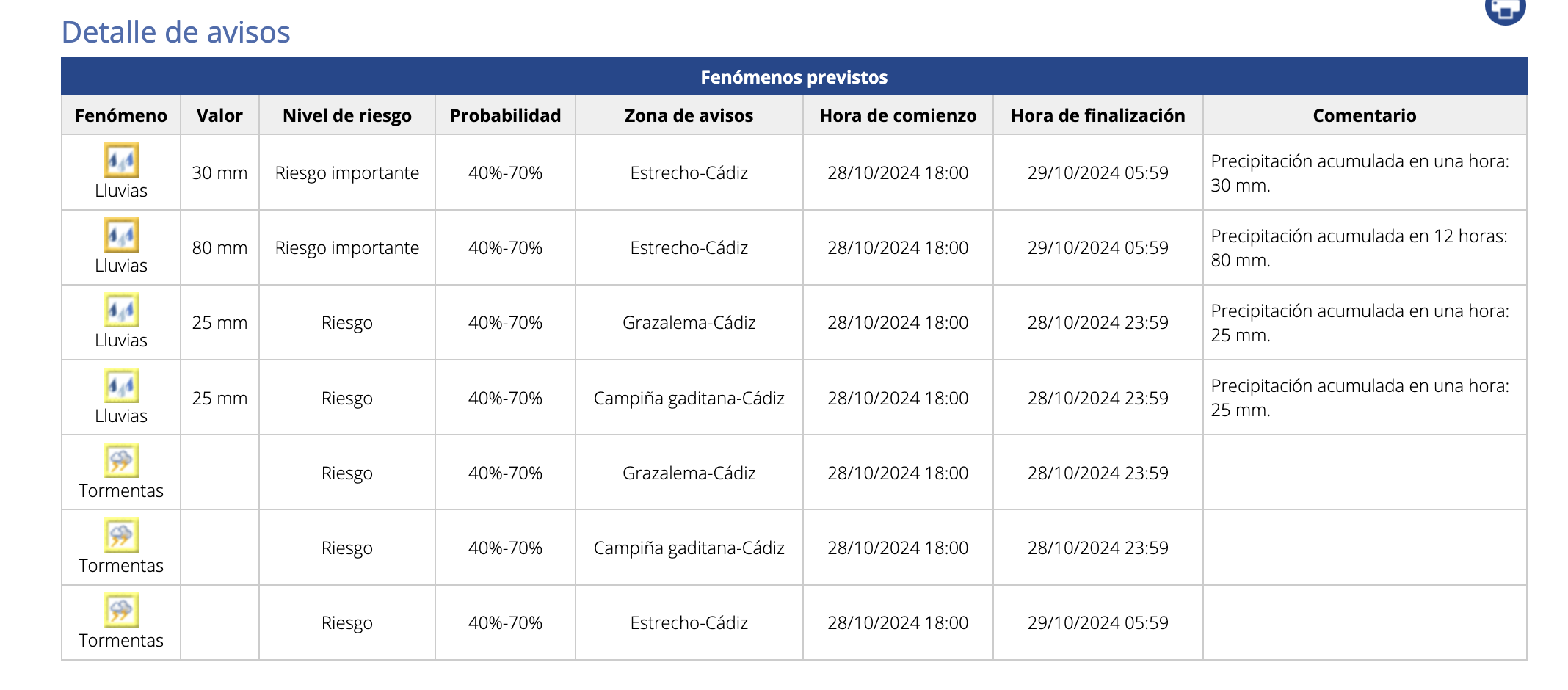Select the Tormentas icon for Grazalema-Cádiz

(120, 462)
